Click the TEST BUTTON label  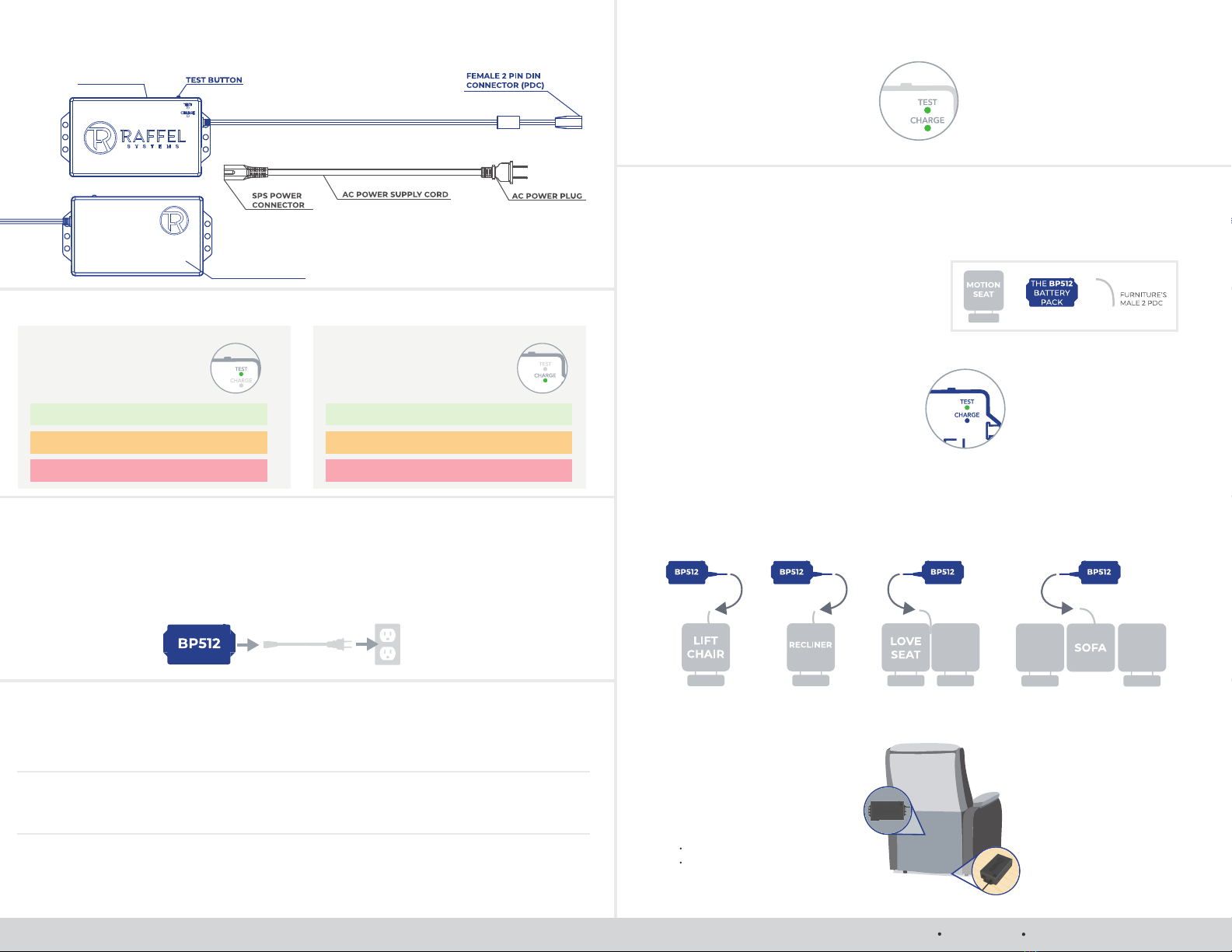click(214, 80)
